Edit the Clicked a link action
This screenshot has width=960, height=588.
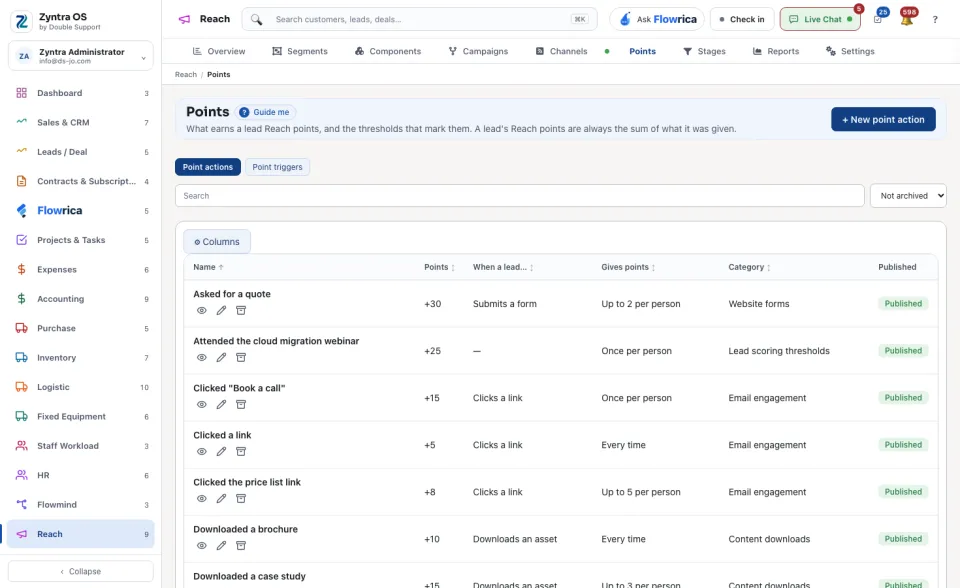click(x=221, y=452)
